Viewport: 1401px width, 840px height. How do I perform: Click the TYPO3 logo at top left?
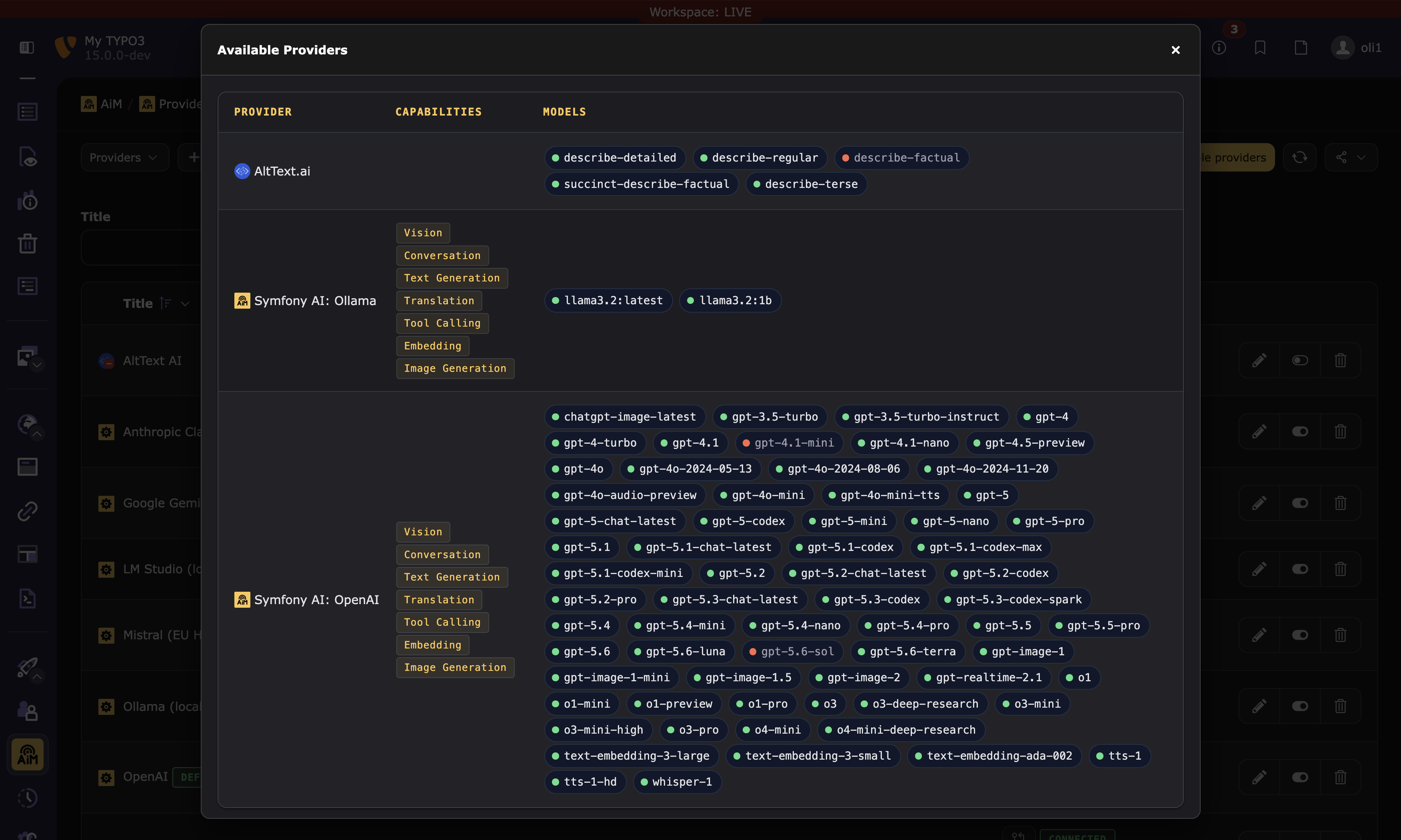pos(66,48)
